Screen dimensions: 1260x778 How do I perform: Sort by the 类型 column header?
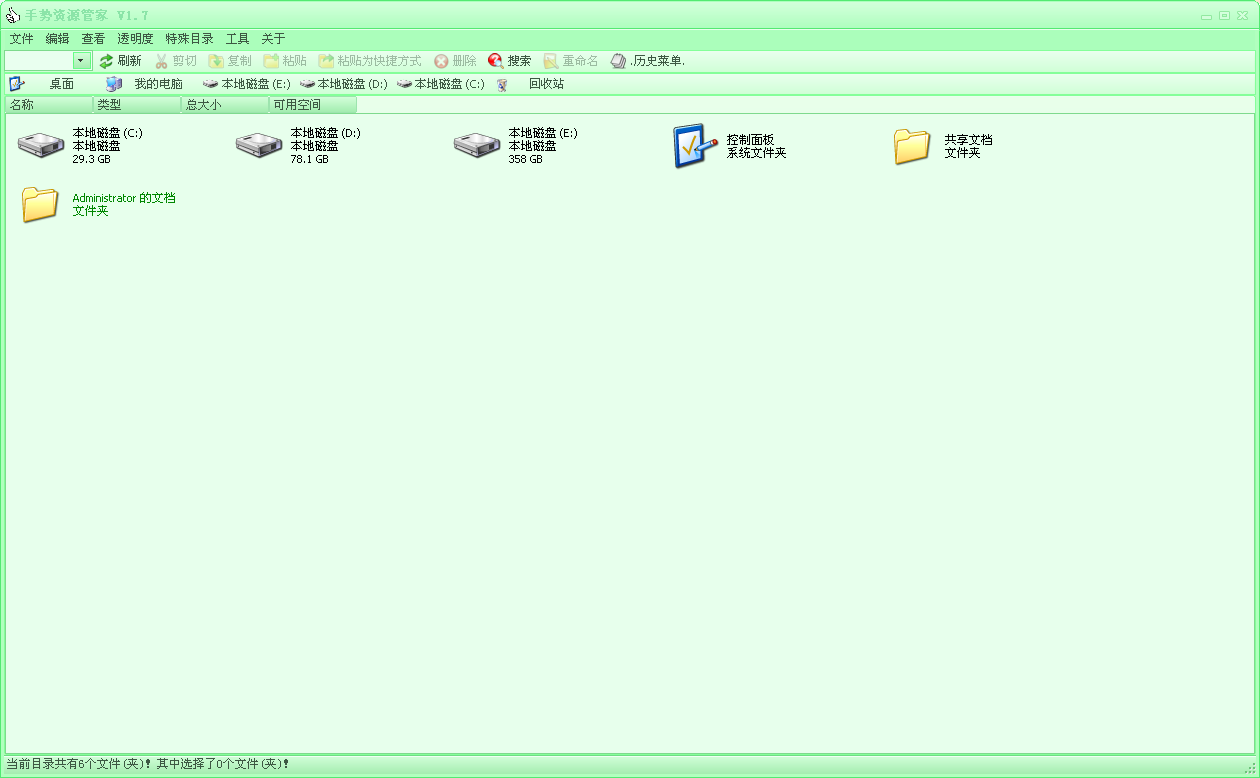(x=137, y=105)
